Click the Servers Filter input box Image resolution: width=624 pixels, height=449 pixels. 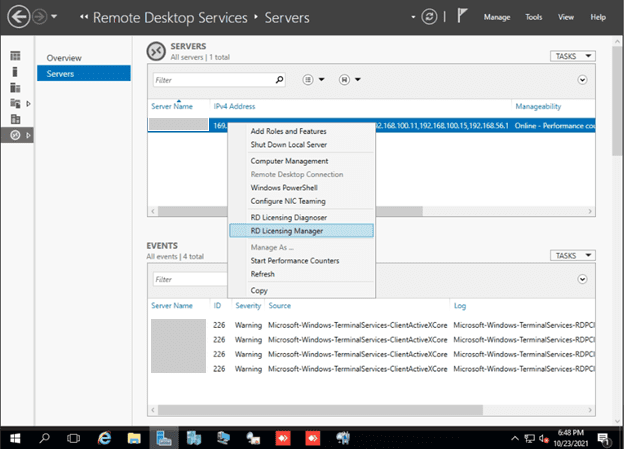(214, 80)
